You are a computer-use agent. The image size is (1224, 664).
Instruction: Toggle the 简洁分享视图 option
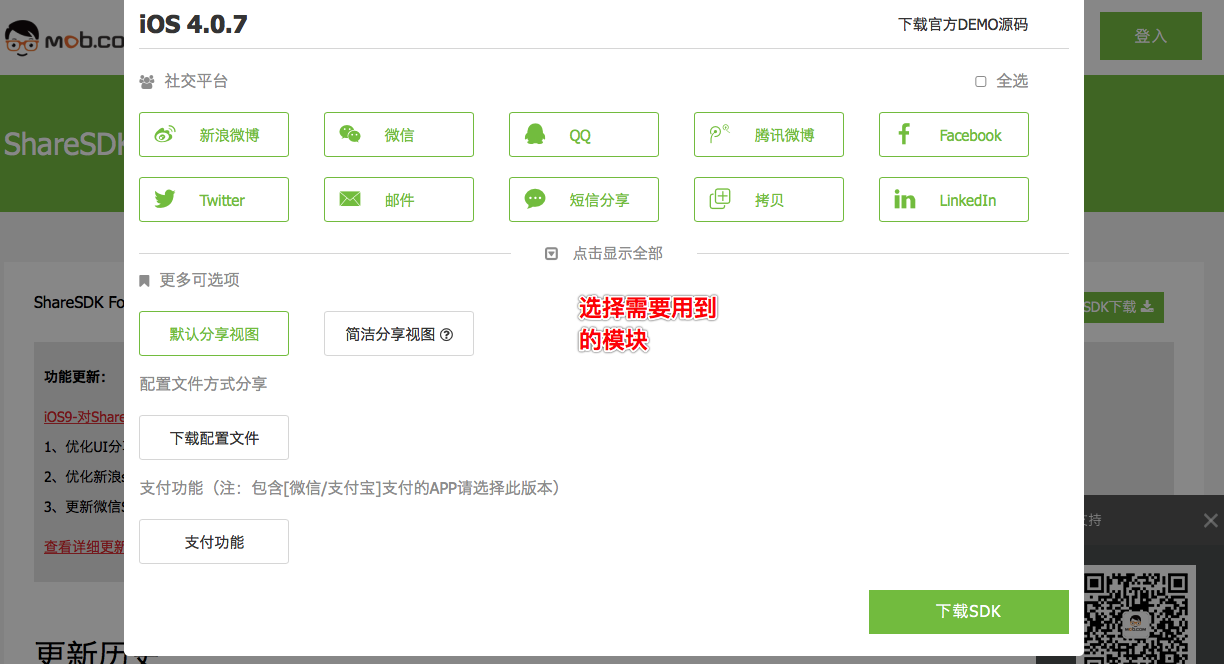point(390,334)
